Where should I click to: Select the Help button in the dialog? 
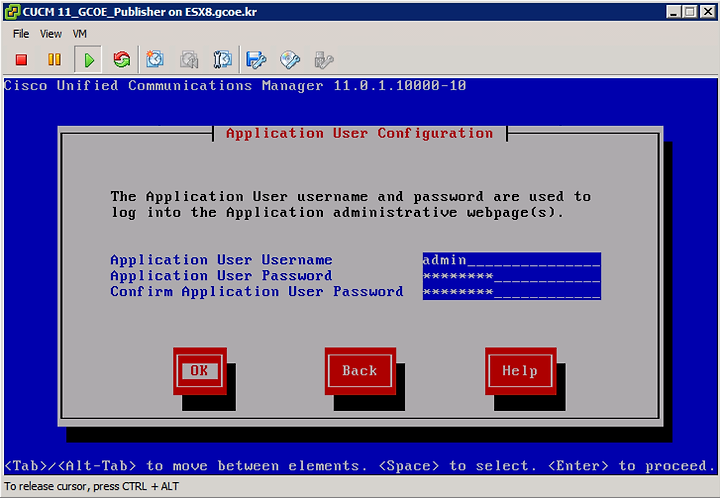(x=520, y=371)
